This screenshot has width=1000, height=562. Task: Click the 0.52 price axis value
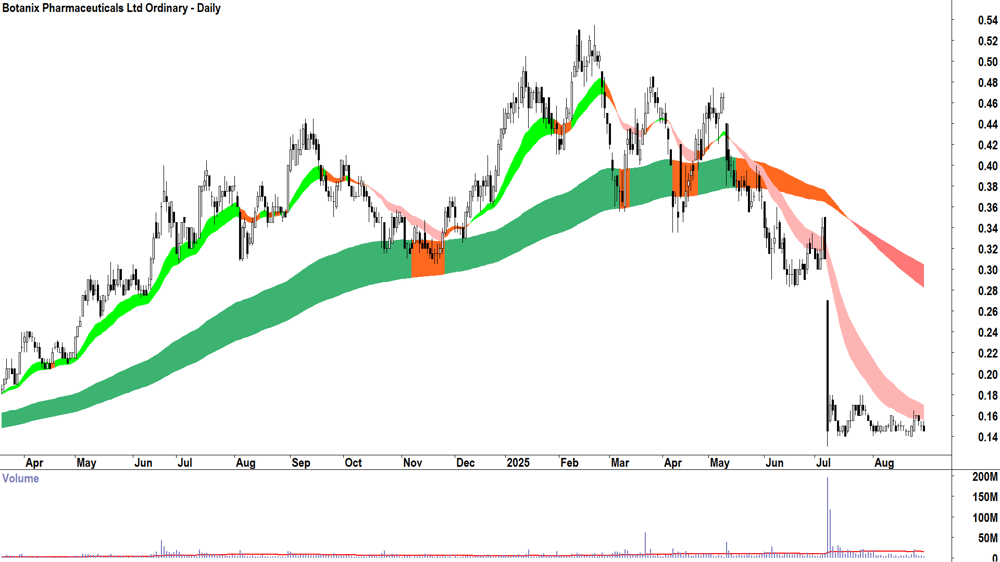pyautogui.click(x=987, y=41)
